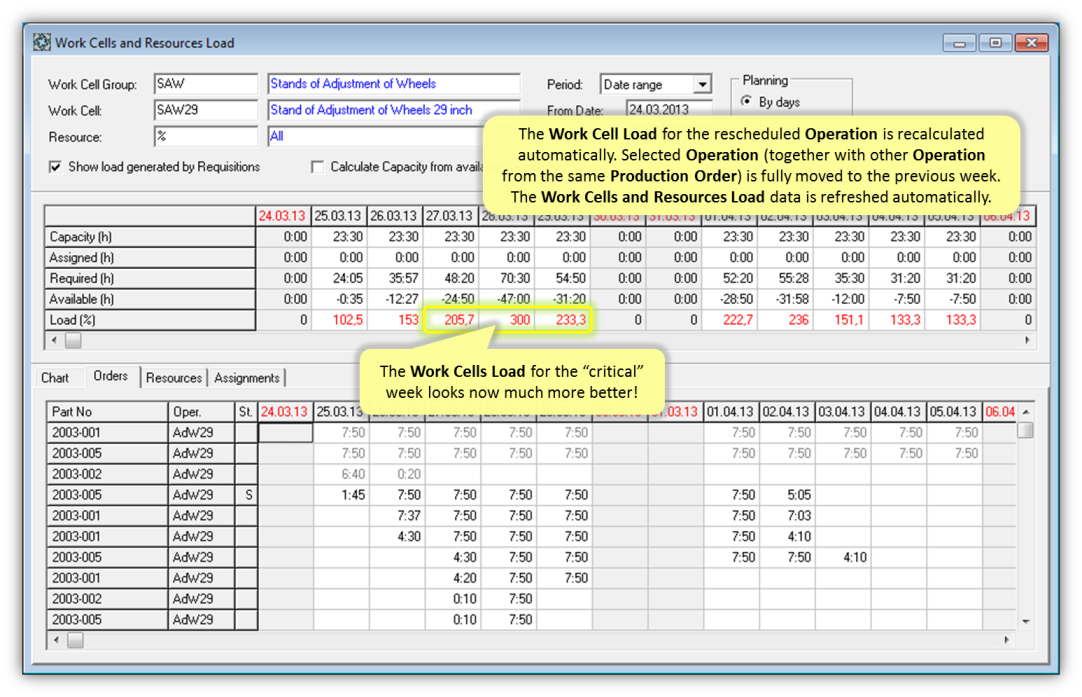Click Stands of Adjustment of Wheels description
Viewport: 1082px width, 697px height.
click(x=393, y=84)
